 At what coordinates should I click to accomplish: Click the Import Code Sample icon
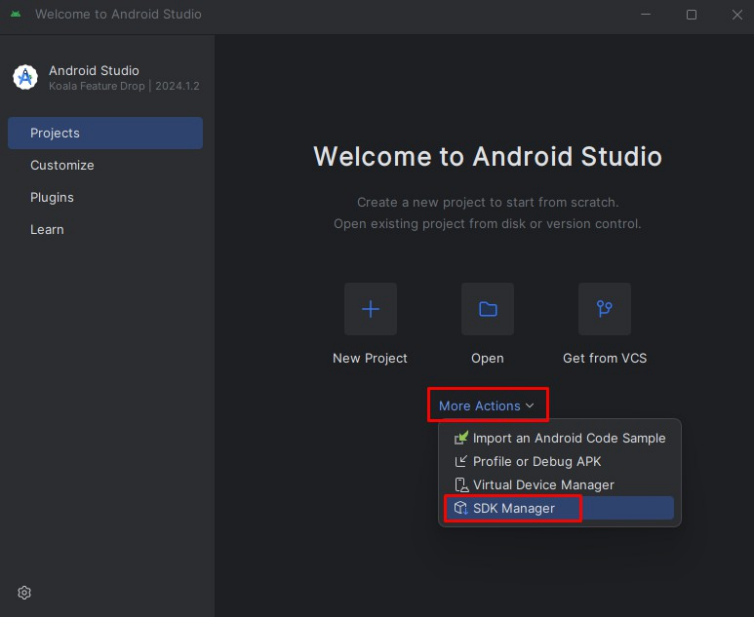tap(461, 438)
